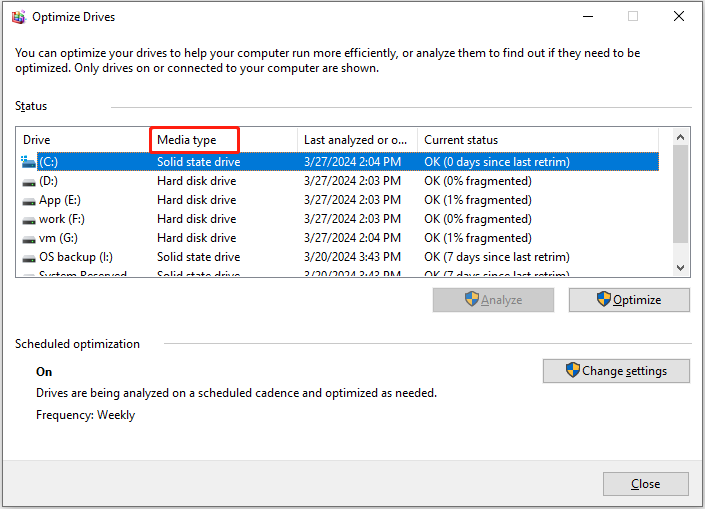The image size is (705, 509).
Task: Click the D: drive icon
Action: pos(29,182)
